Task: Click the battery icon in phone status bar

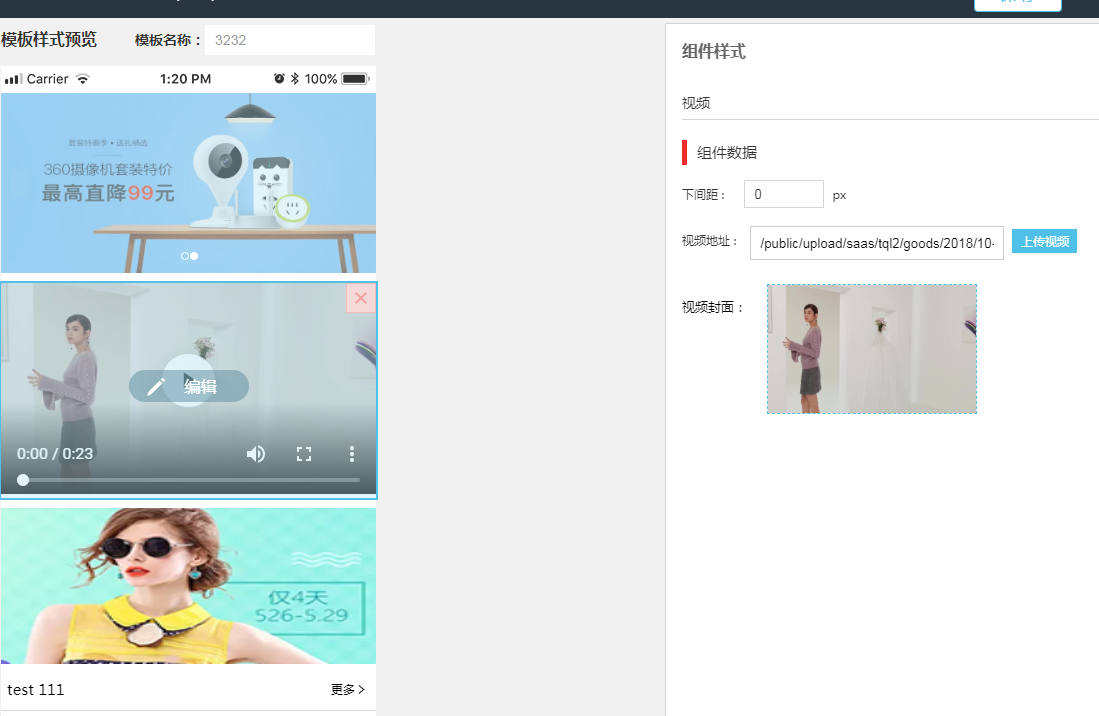Action: [x=355, y=79]
